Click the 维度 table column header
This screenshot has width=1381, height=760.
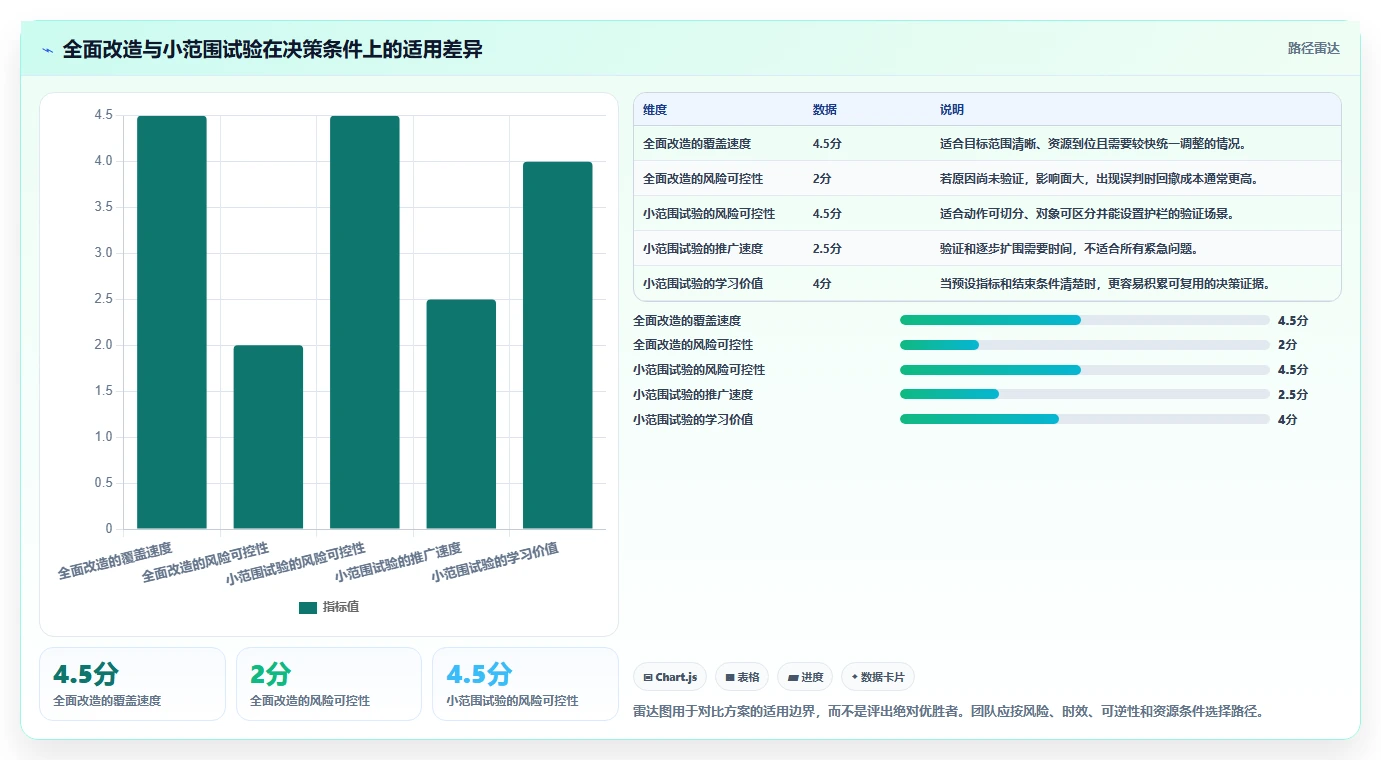tap(655, 110)
